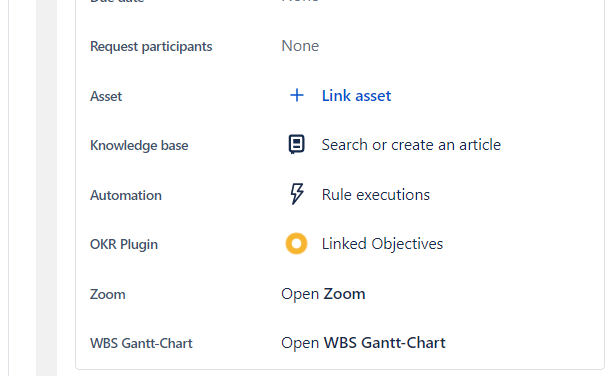Click the Zoom field label
The width and height of the screenshot is (607, 376).
pos(108,294)
